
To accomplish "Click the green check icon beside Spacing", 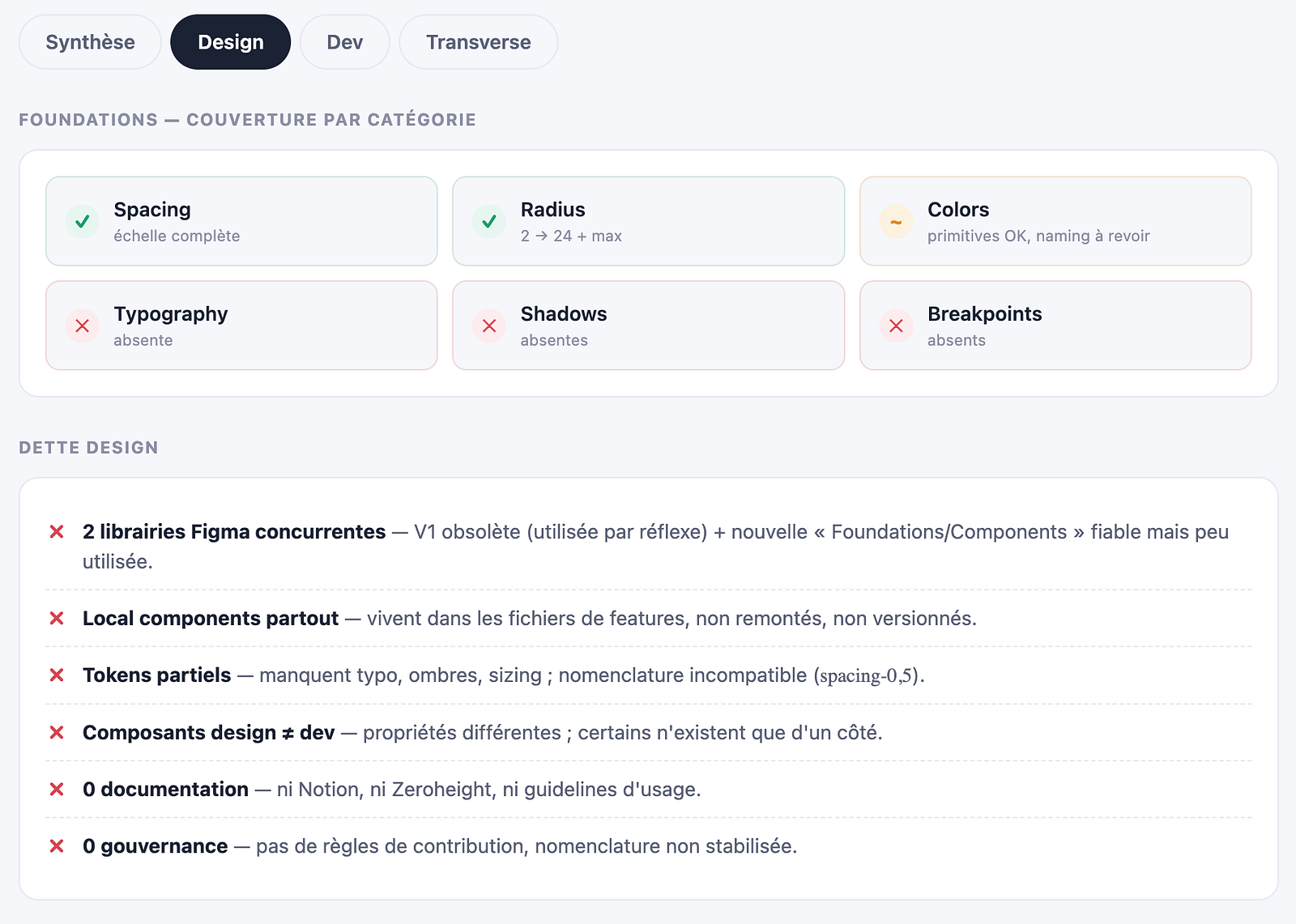I will 83,221.
